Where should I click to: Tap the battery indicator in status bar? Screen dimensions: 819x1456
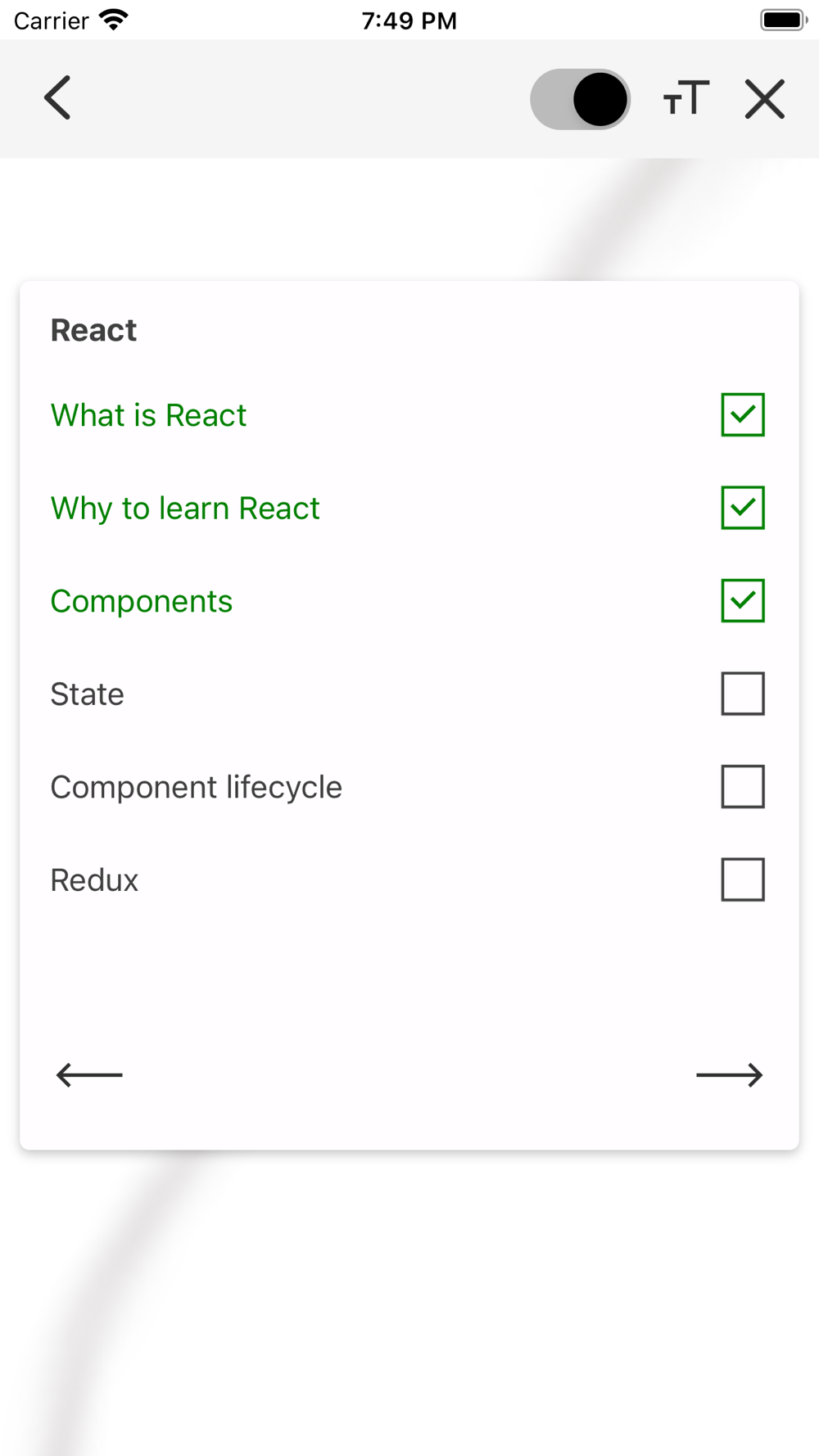783,20
